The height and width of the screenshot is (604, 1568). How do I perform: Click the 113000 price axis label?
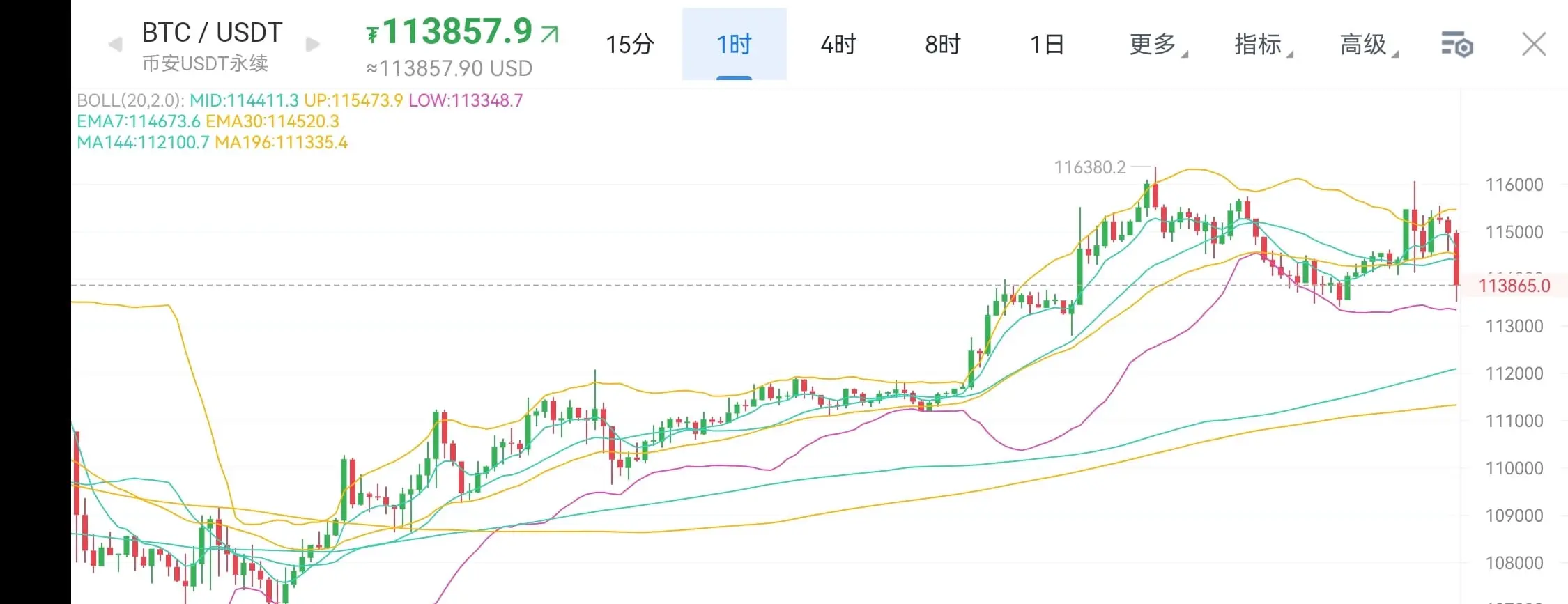(x=1514, y=326)
